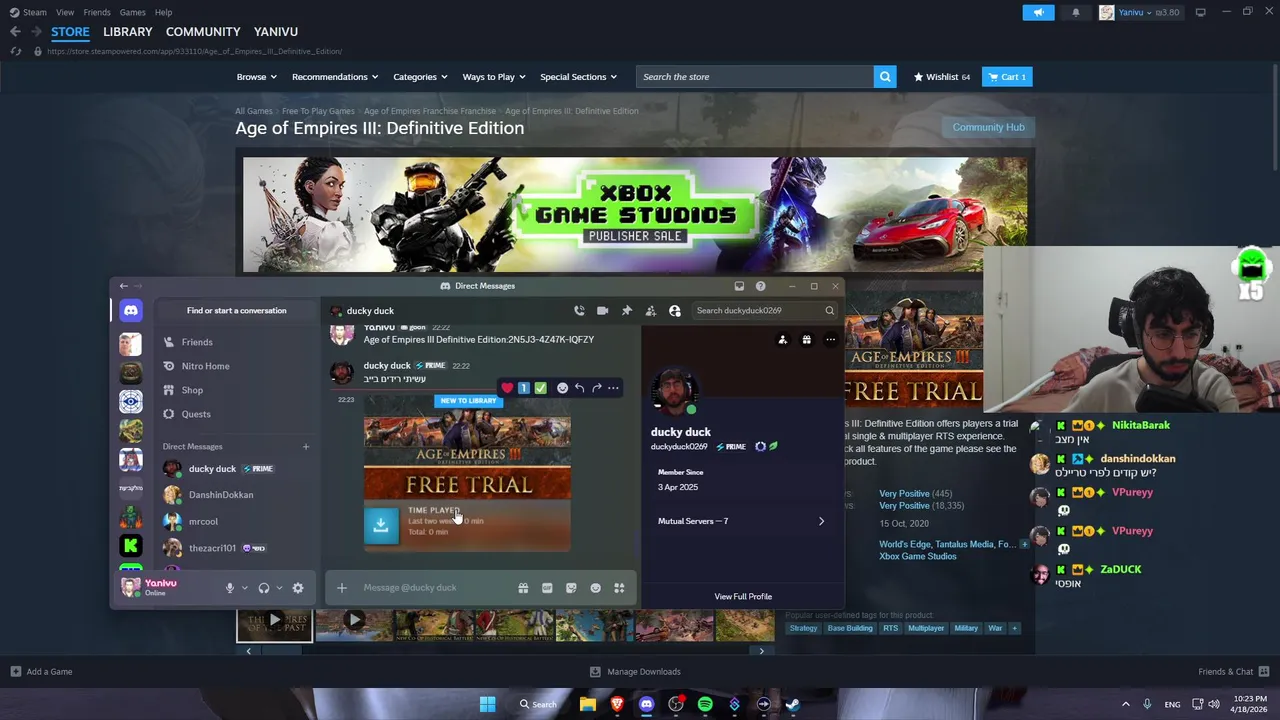Forward the message arrow icon
Viewport: 1280px width, 720px height.
click(x=597, y=388)
